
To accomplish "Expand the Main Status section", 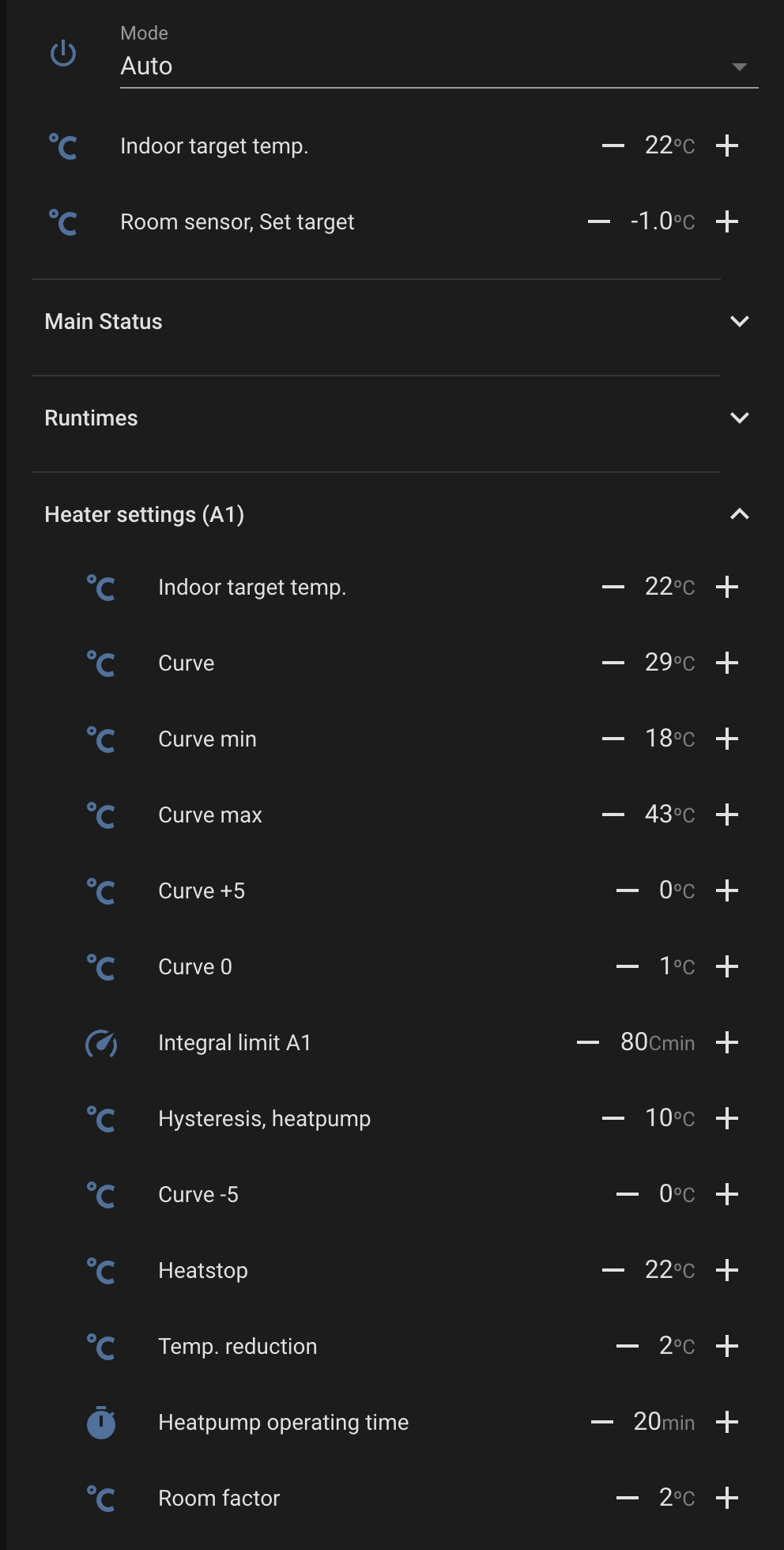I will click(739, 322).
